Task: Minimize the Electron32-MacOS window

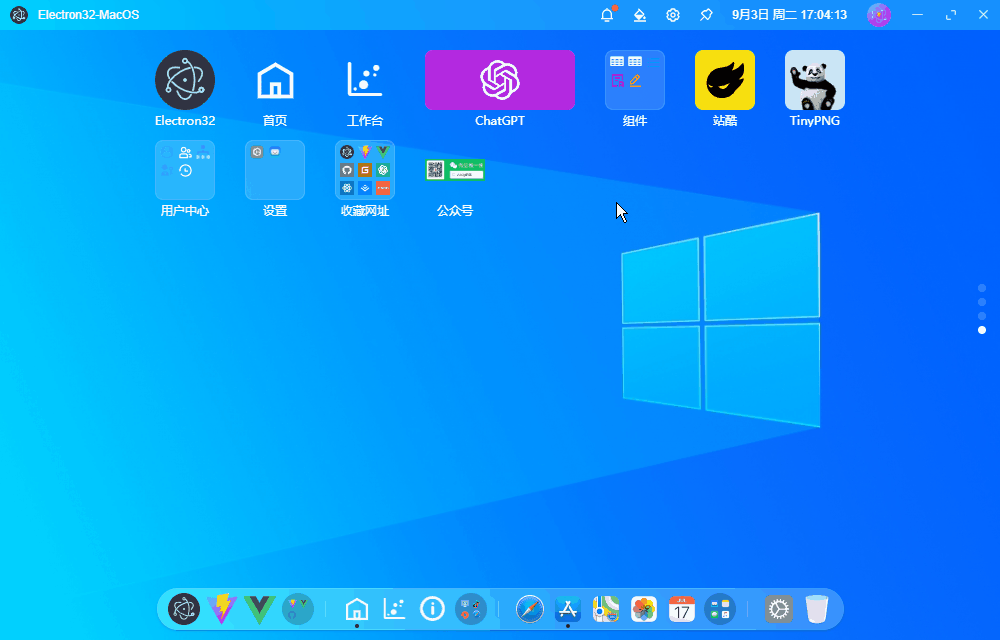Action: [918, 15]
